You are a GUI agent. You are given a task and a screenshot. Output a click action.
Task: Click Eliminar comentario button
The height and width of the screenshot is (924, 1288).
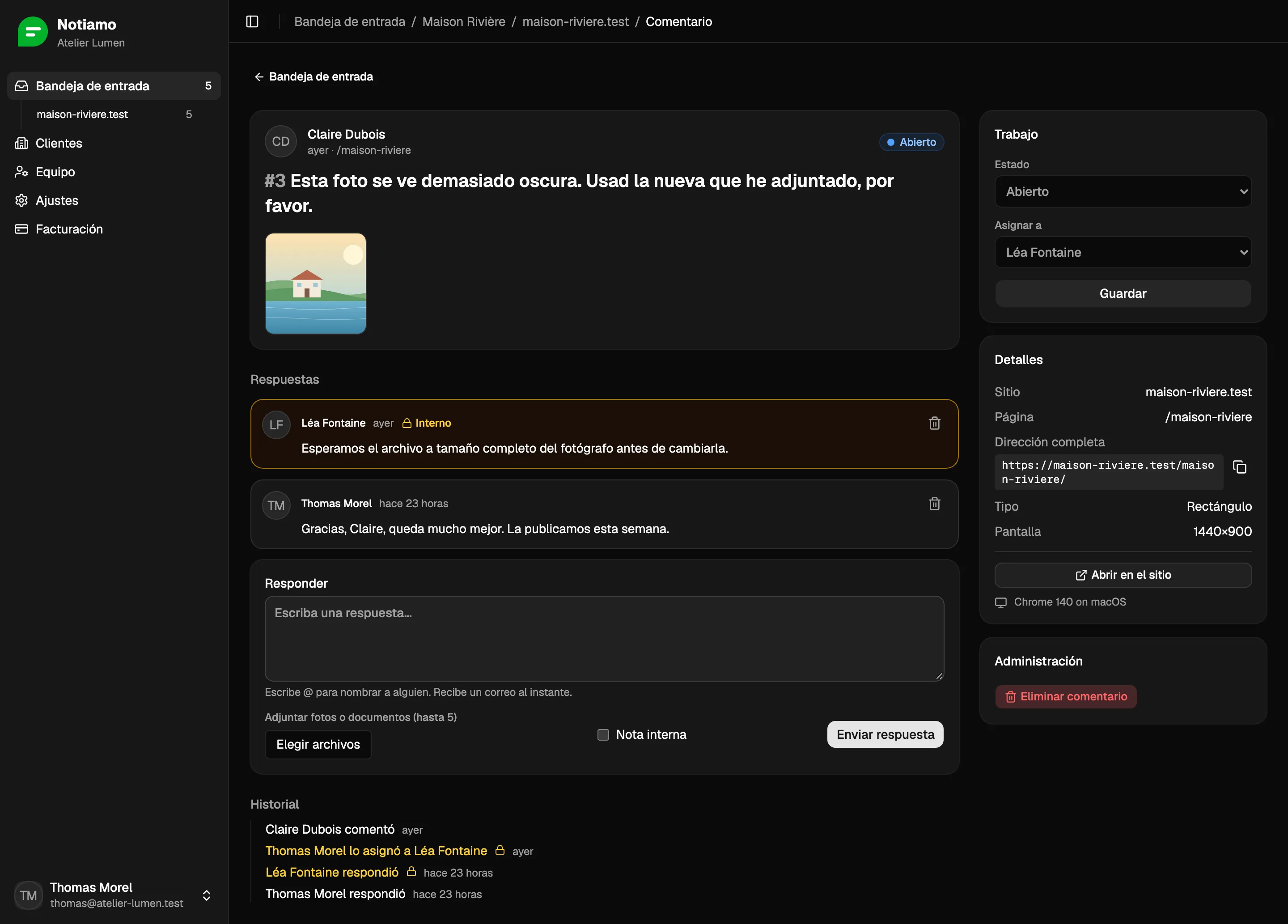[1065, 696]
